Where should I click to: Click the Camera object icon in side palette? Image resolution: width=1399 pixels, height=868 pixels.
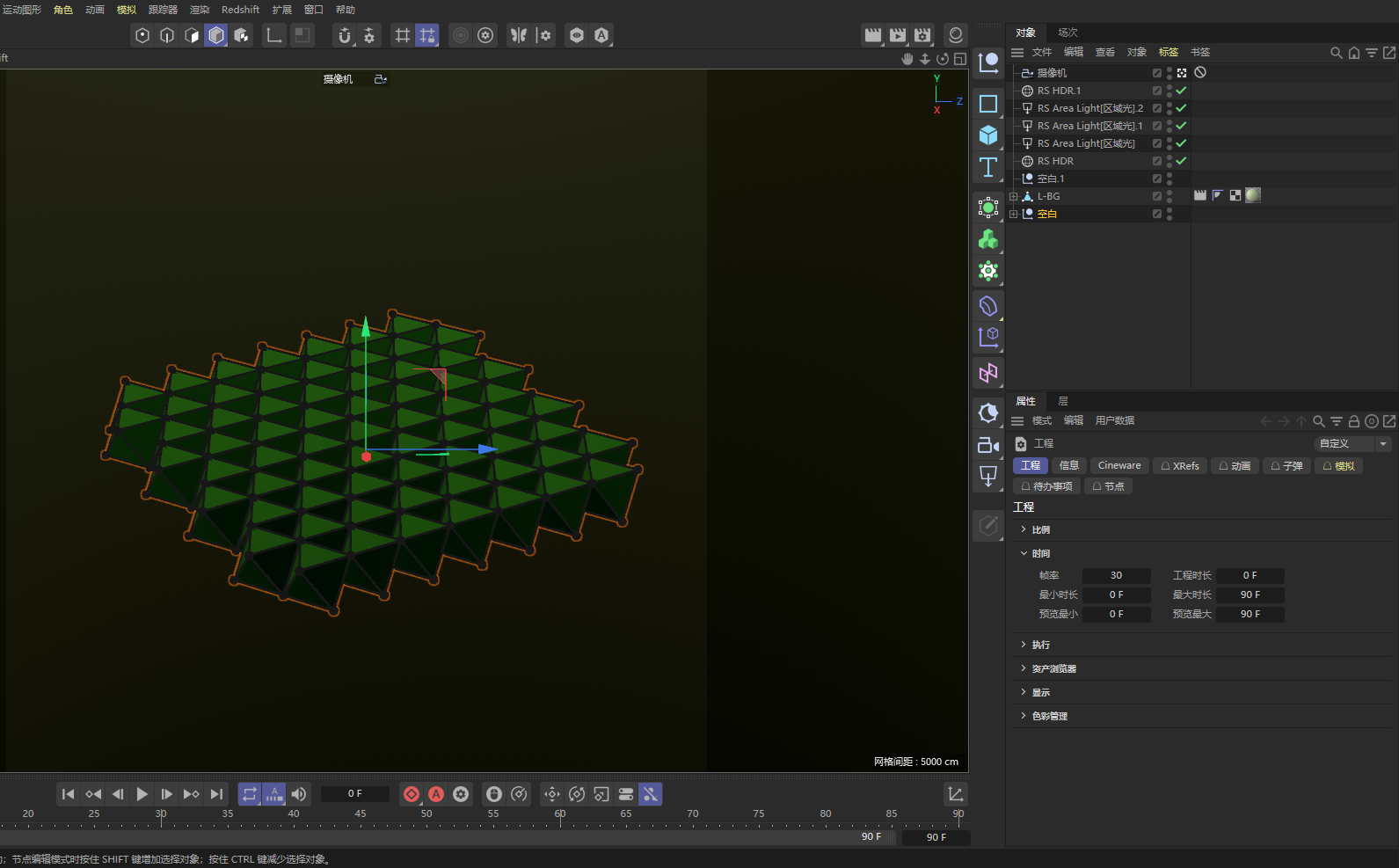point(988,446)
